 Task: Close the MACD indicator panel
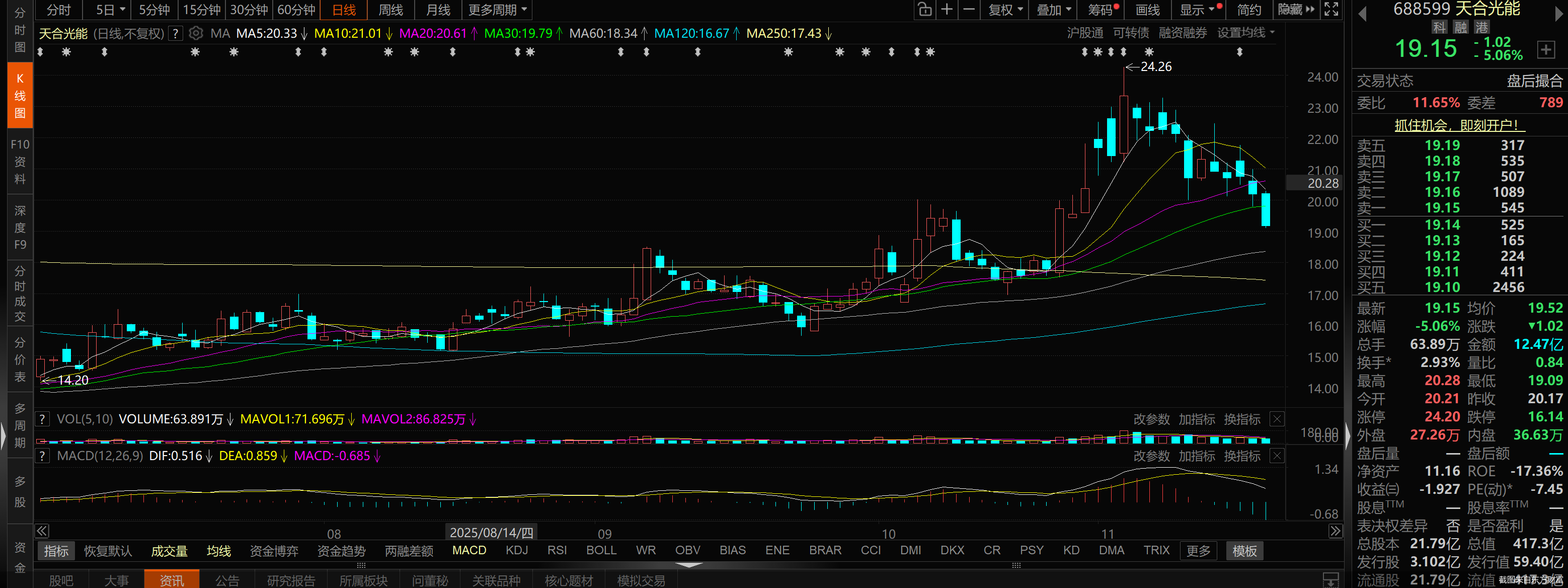pyautogui.click(x=1277, y=456)
